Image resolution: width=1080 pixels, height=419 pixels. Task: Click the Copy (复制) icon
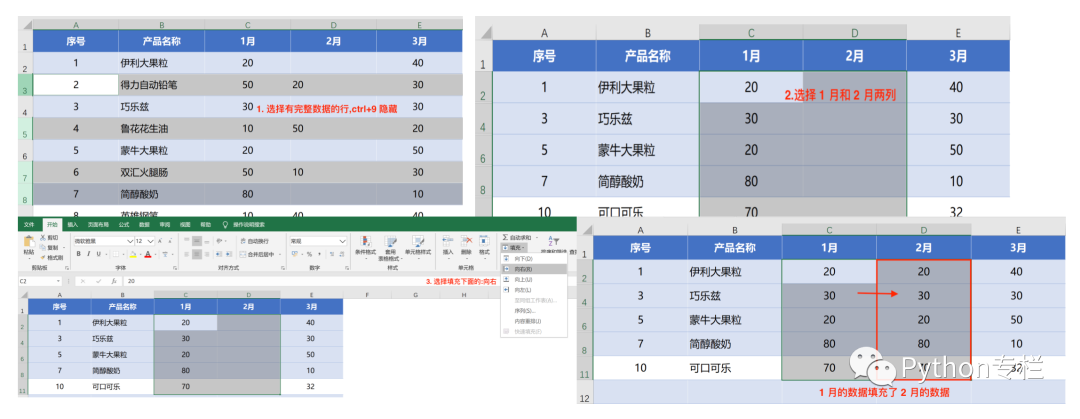coord(43,247)
